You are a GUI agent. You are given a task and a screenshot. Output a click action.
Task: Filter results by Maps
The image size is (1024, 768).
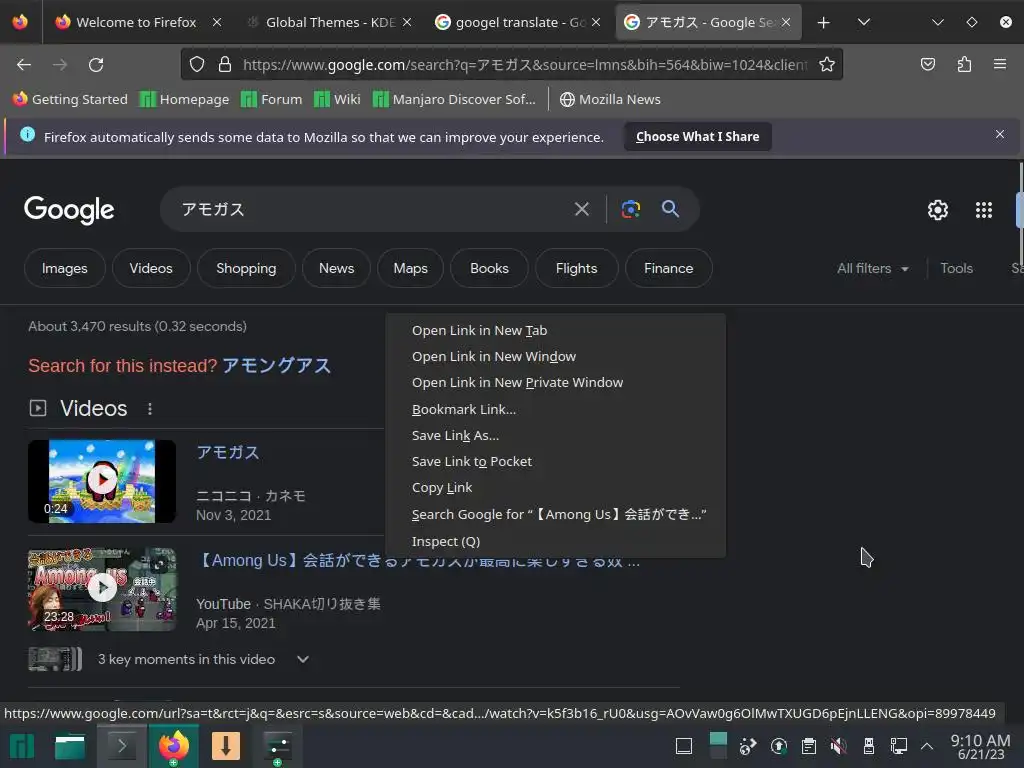(410, 268)
